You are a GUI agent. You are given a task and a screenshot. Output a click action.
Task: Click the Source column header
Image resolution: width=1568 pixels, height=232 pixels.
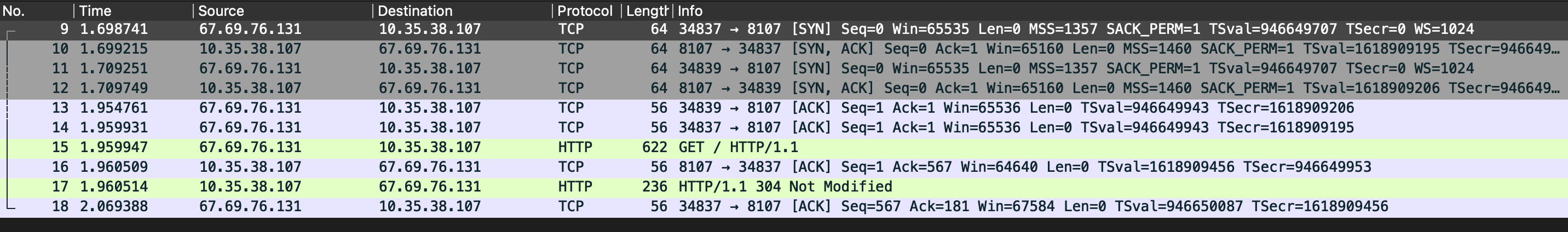click(283, 10)
